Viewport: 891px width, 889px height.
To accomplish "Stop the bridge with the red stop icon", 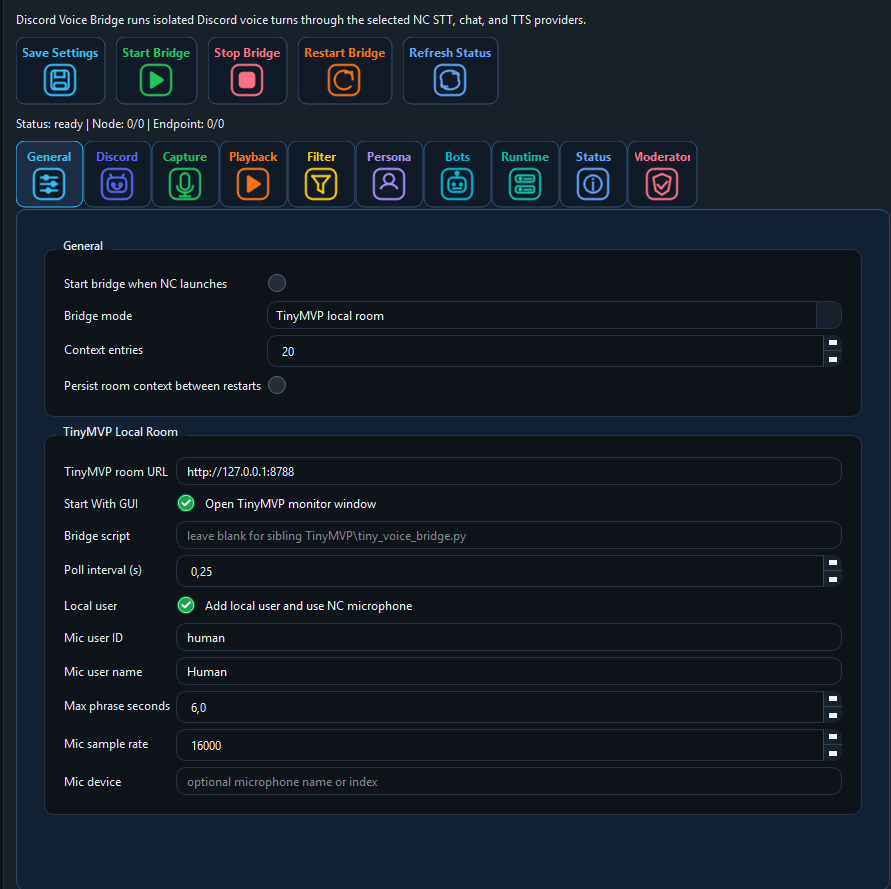I will coord(247,80).
